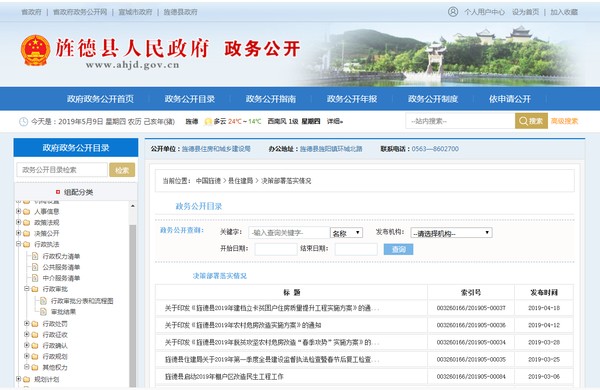Click the 宣城市政府 top link
The width and height of the screenshot is (600, 390).
pyautogui.click(x=135, y=12)
